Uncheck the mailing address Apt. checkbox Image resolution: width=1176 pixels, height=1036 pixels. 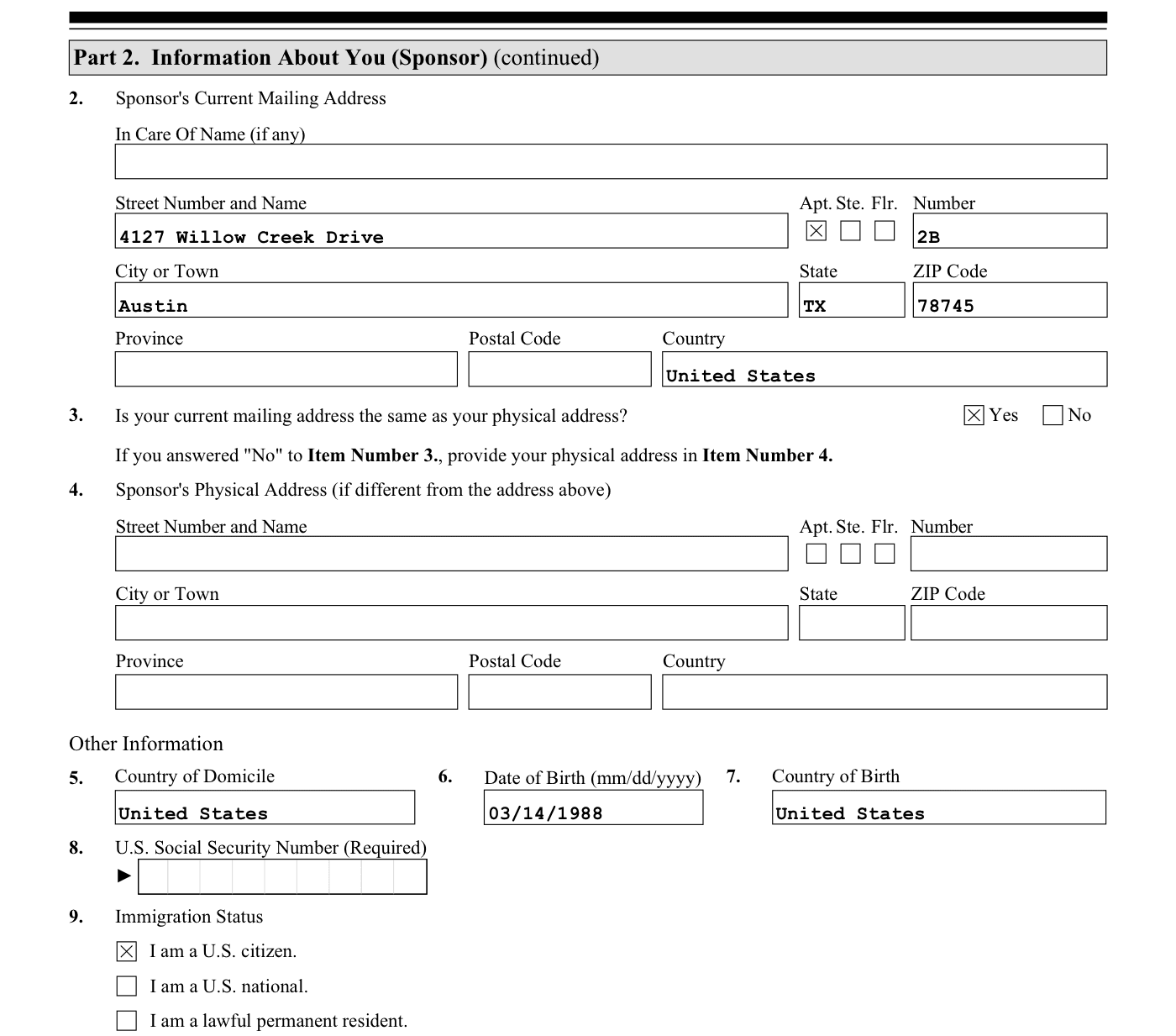pos(816,230)
